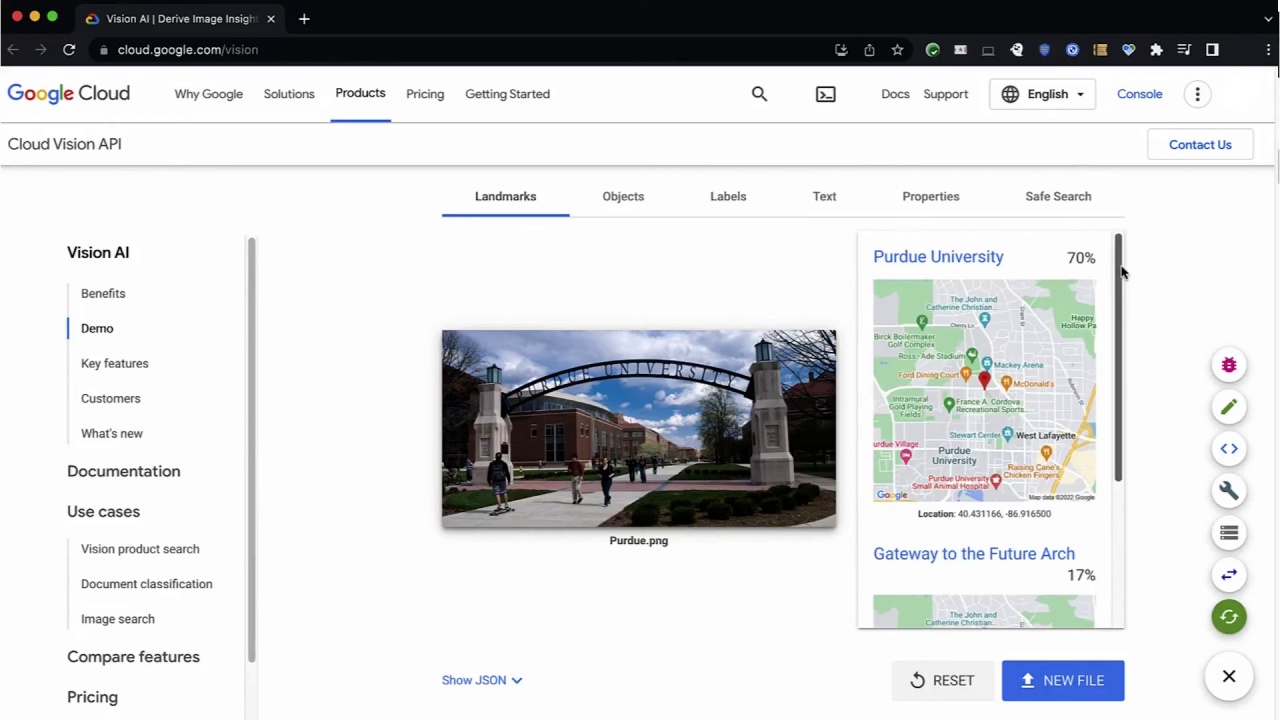
Task: Click the Google Cloud search magnifier icon
Action: [x=759, y=94]
